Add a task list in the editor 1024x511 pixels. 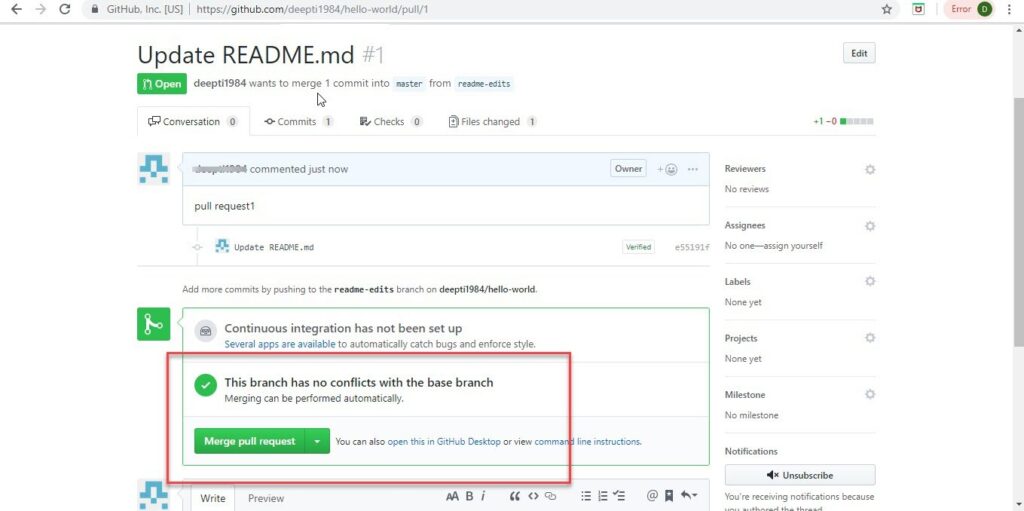[x=619, y=496]
